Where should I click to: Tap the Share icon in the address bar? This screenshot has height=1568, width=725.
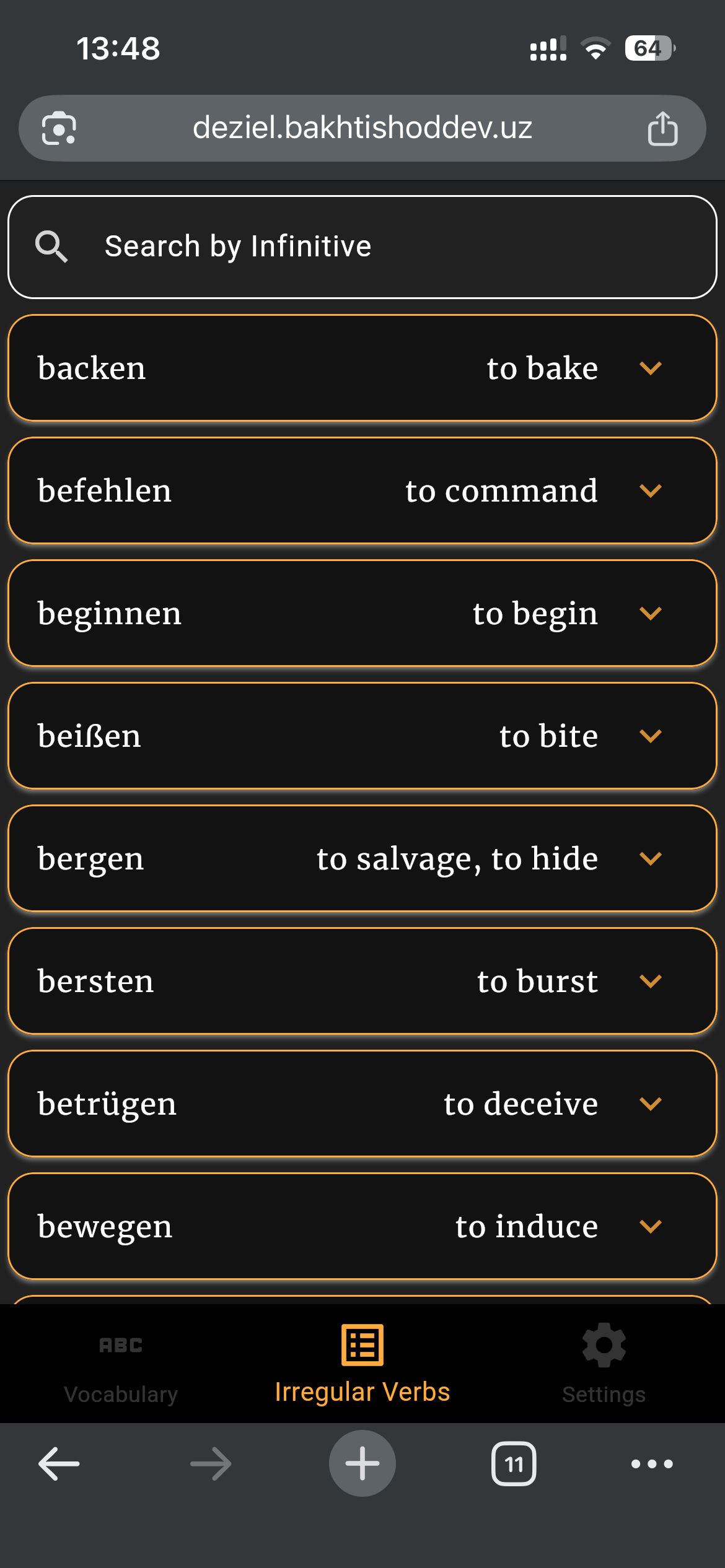click(x=662, y=128)
